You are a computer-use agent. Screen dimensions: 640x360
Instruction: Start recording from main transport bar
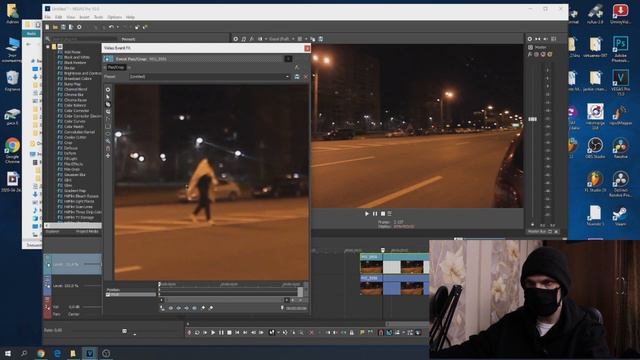(189, 333)
